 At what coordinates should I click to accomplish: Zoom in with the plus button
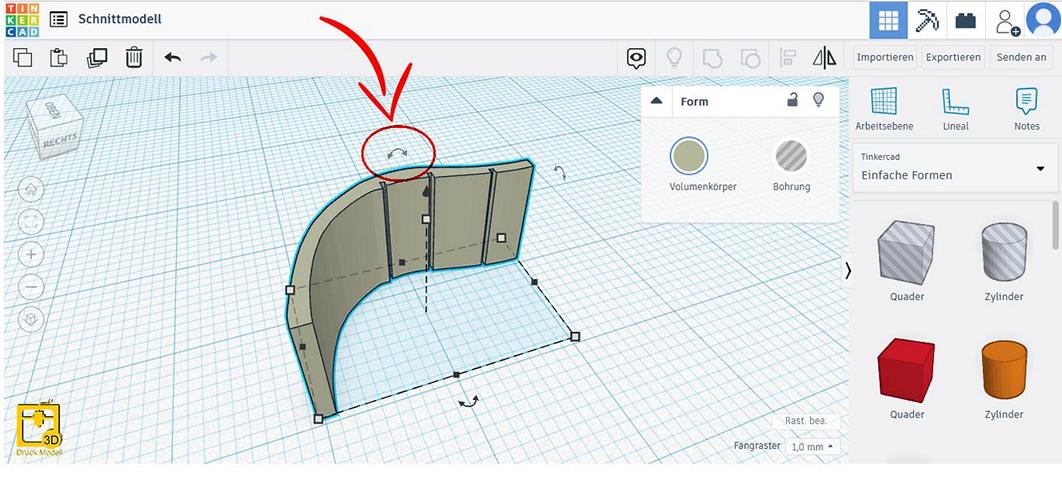pos(31,254)
